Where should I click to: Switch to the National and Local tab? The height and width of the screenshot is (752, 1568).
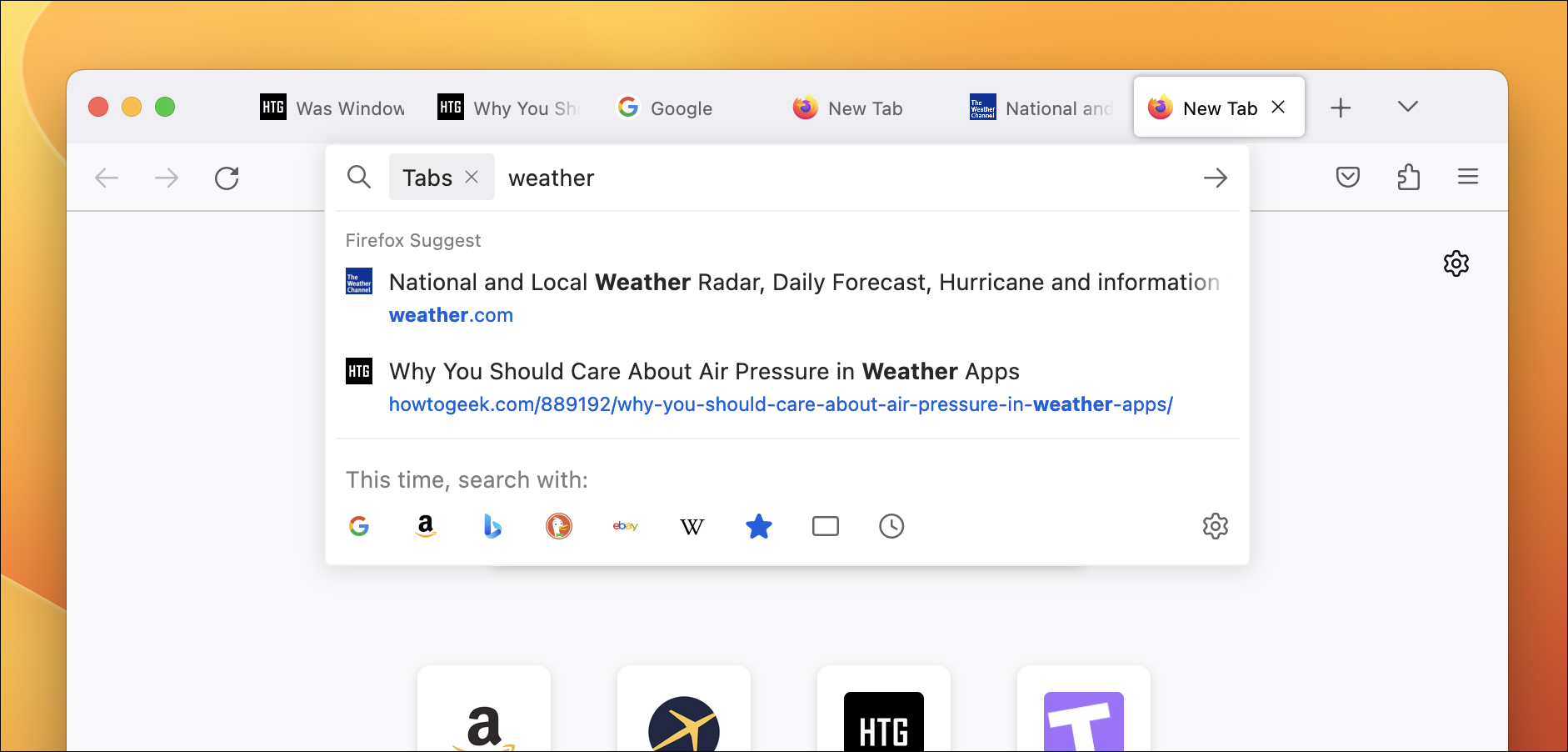click(x=1042, y=108)
